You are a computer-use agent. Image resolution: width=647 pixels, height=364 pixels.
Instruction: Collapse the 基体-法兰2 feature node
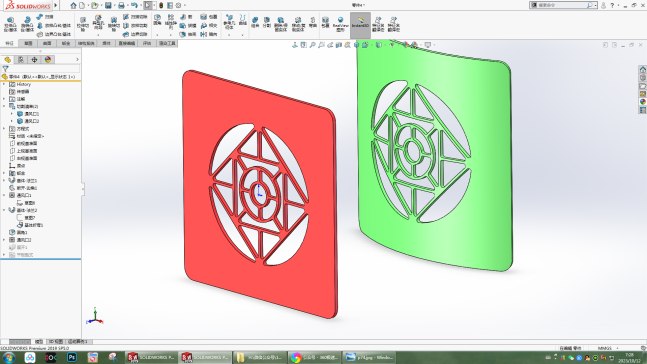pos(4,210)
